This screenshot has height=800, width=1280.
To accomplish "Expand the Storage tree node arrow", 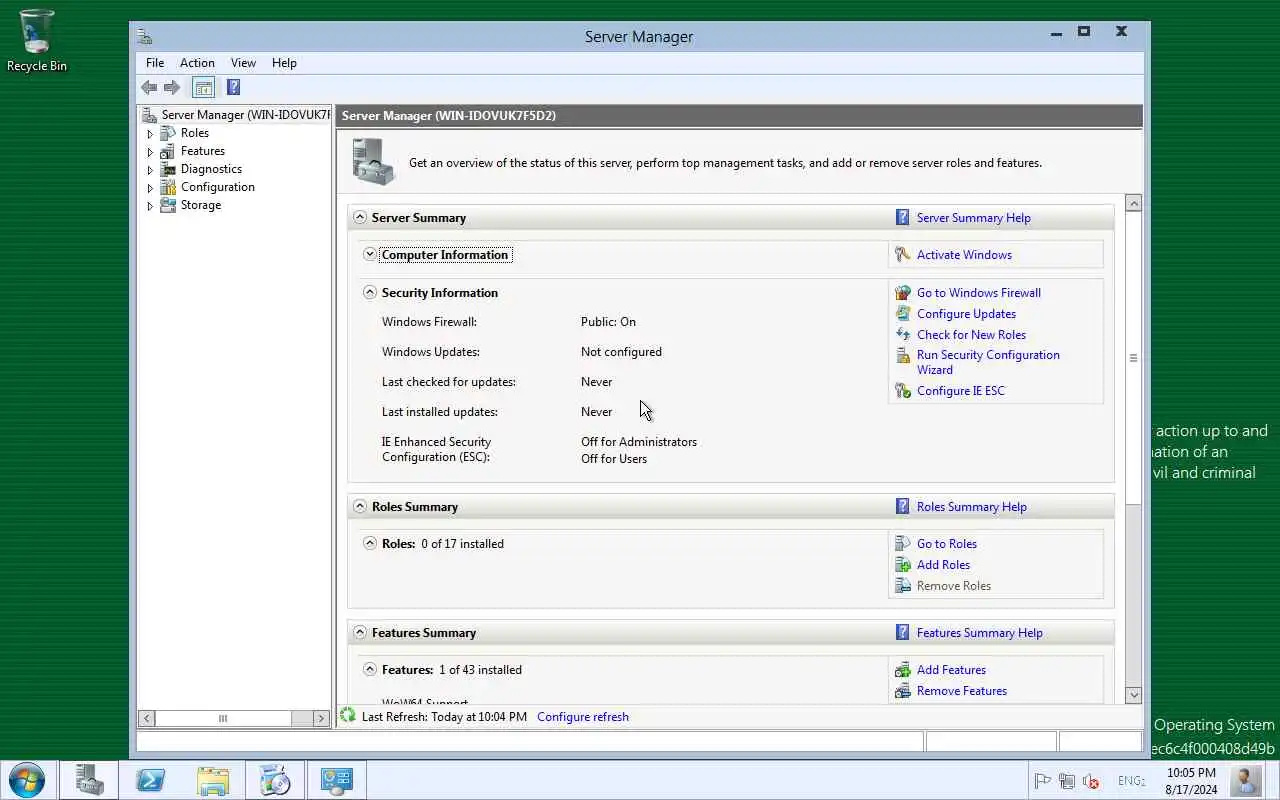I will [150, 206].
